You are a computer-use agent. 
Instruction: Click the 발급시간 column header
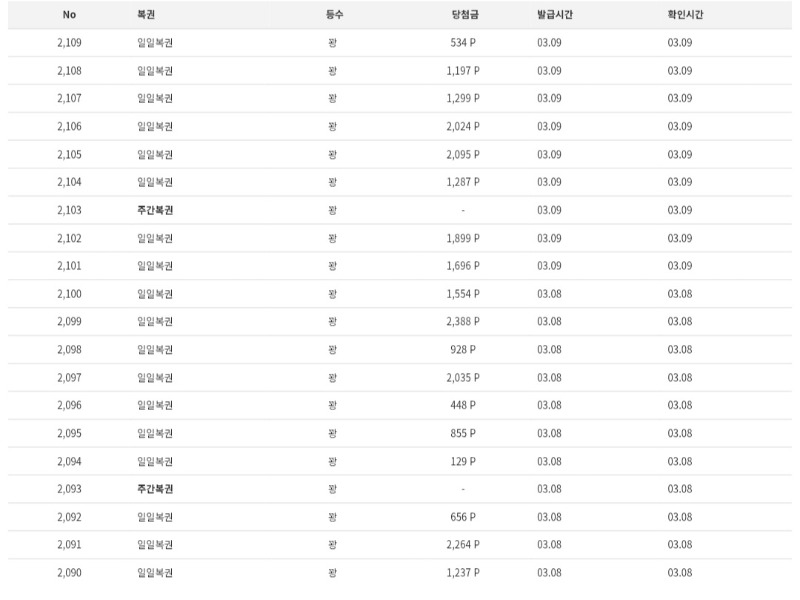click(x=555, y=15)
